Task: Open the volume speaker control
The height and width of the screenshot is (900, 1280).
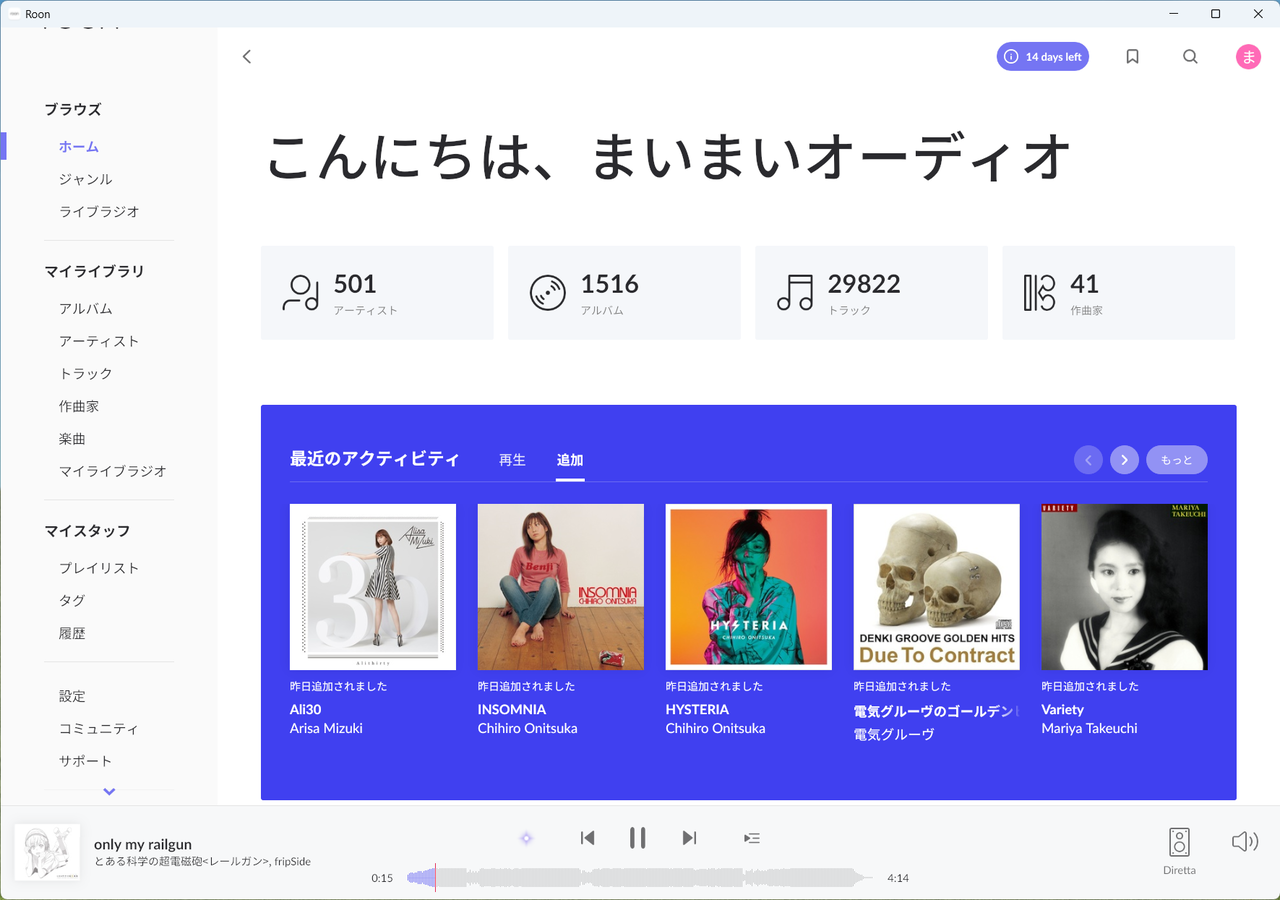Action: click(1245, 841)
